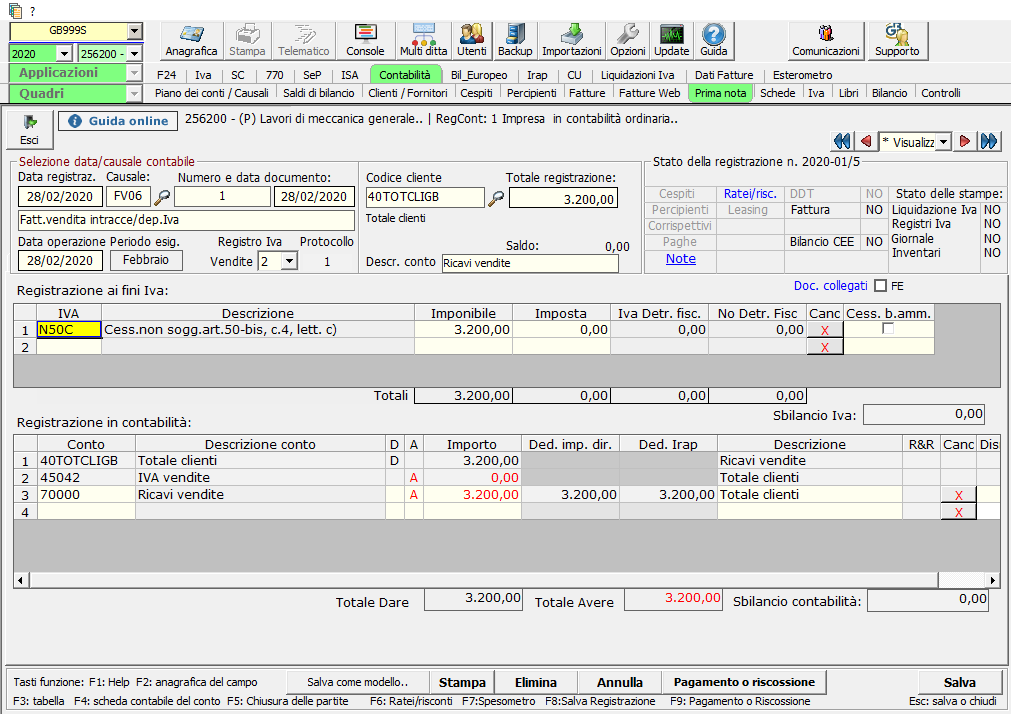
Task: Switch to the Bil_Europeo tab
Action: [x=478, y=75]
